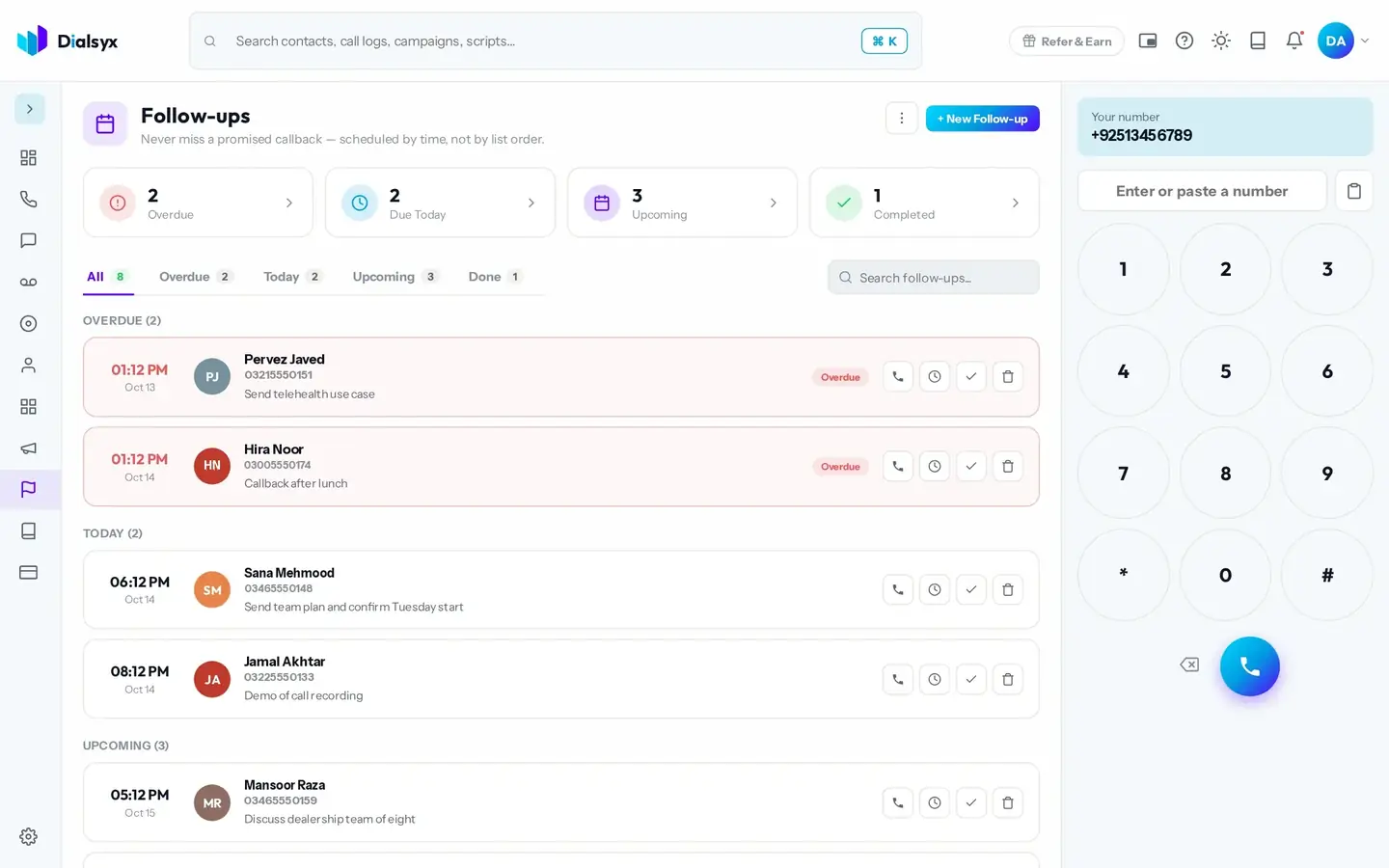This screenshot has height=868, width=1389.
Task: Delete Jamal Akhtar follow-up
Action: pyautogui.click(x=1007, y=679)
